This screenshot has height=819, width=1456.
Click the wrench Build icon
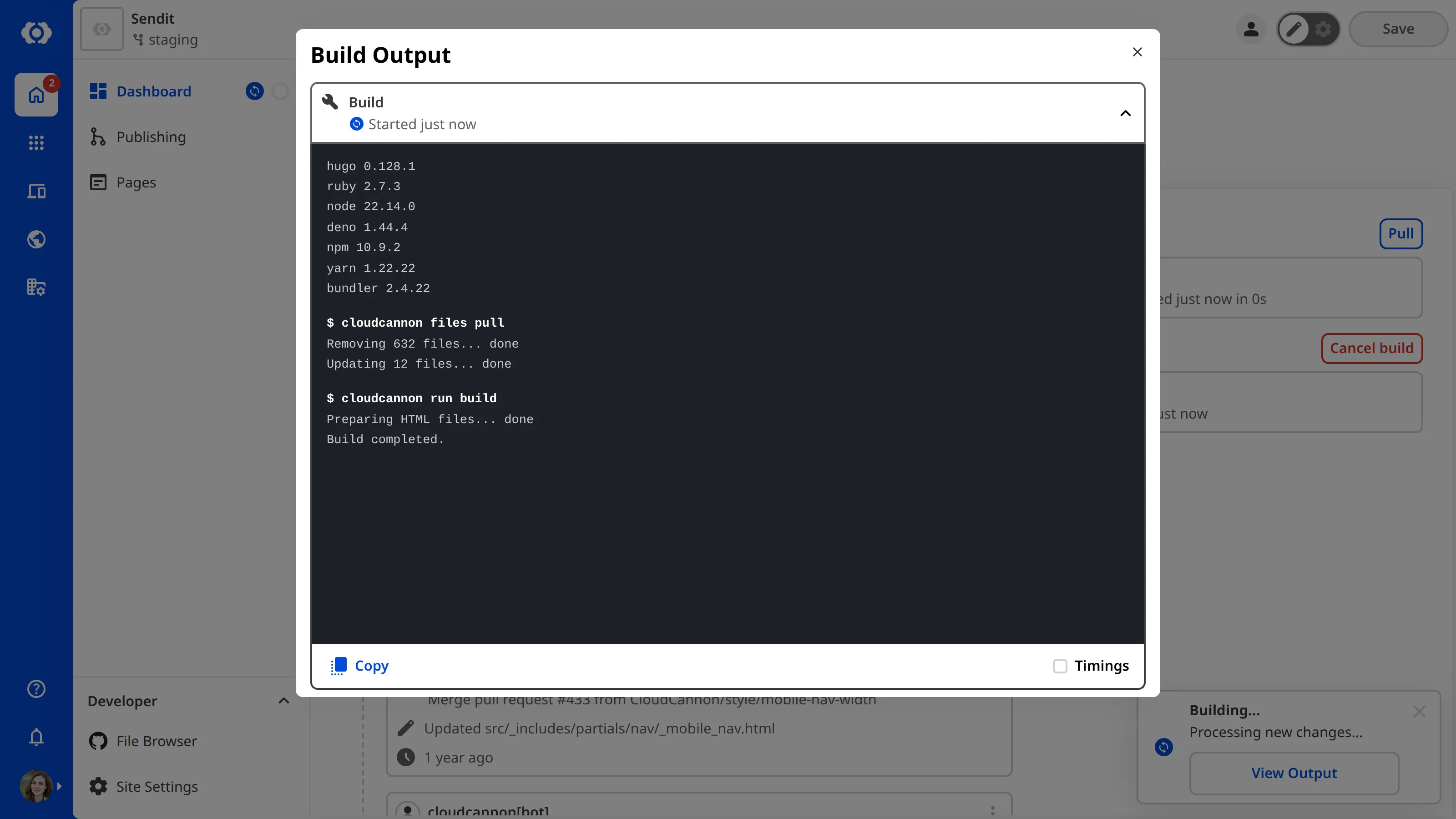[330, 102]
